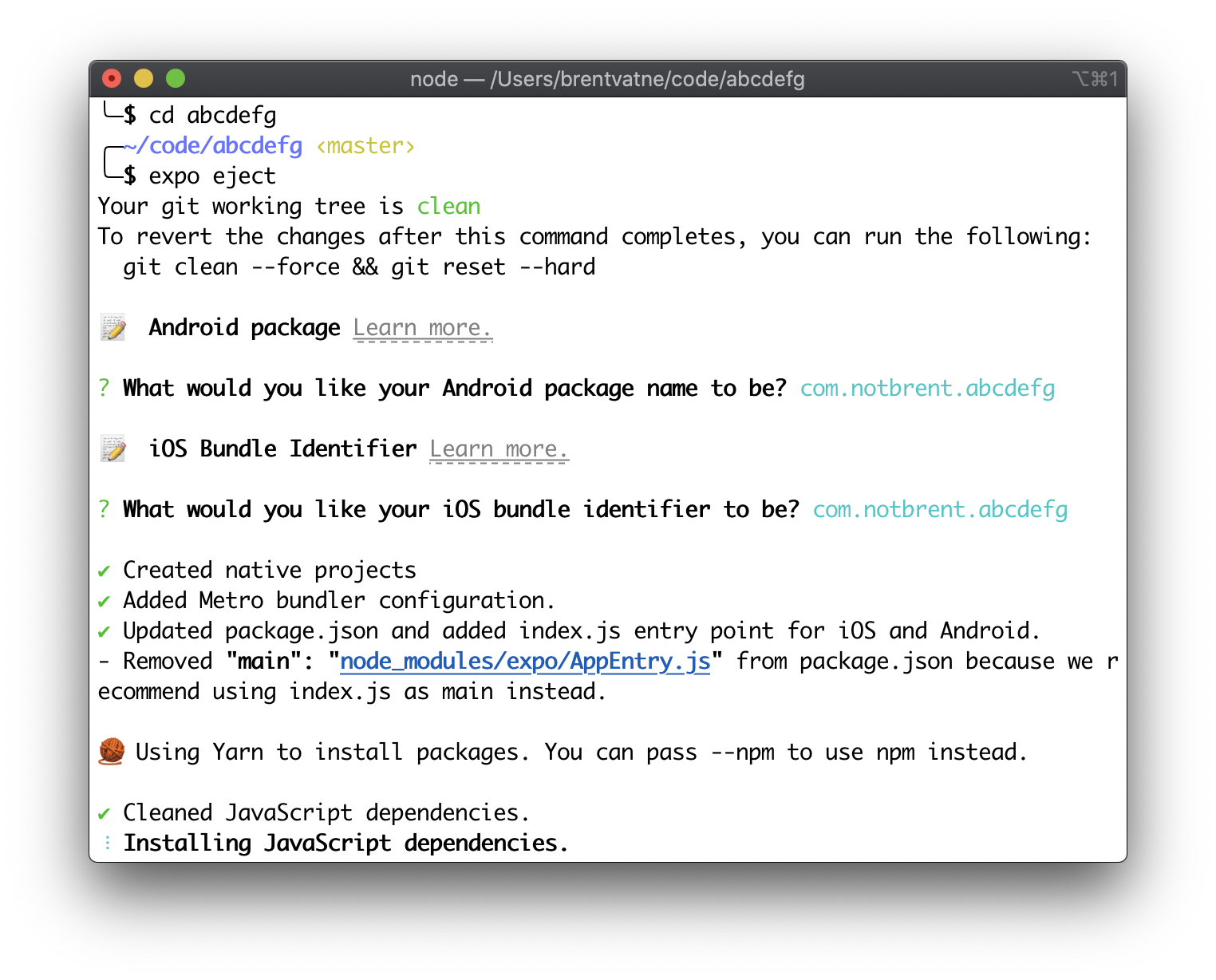This screenshot has height=980, width=1216.
Task: Click the checkmark beside Cleaned JavaScript dependencies
Action: point(104,812)
